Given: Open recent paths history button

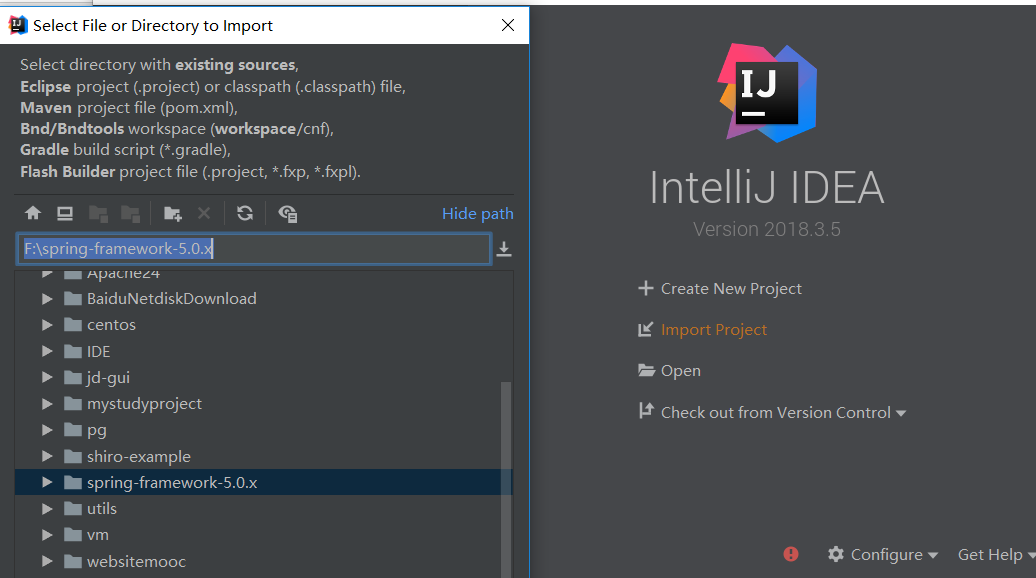Looking at the screenshot, I should 504,249.
